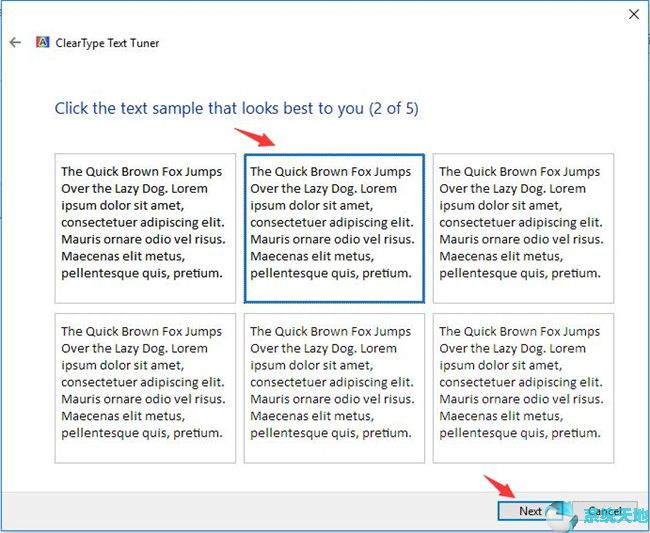This screenshot has width=650, height=533.
Task: Click the heading 'Click the text sample that looks best'
Action: pos(237,109)
